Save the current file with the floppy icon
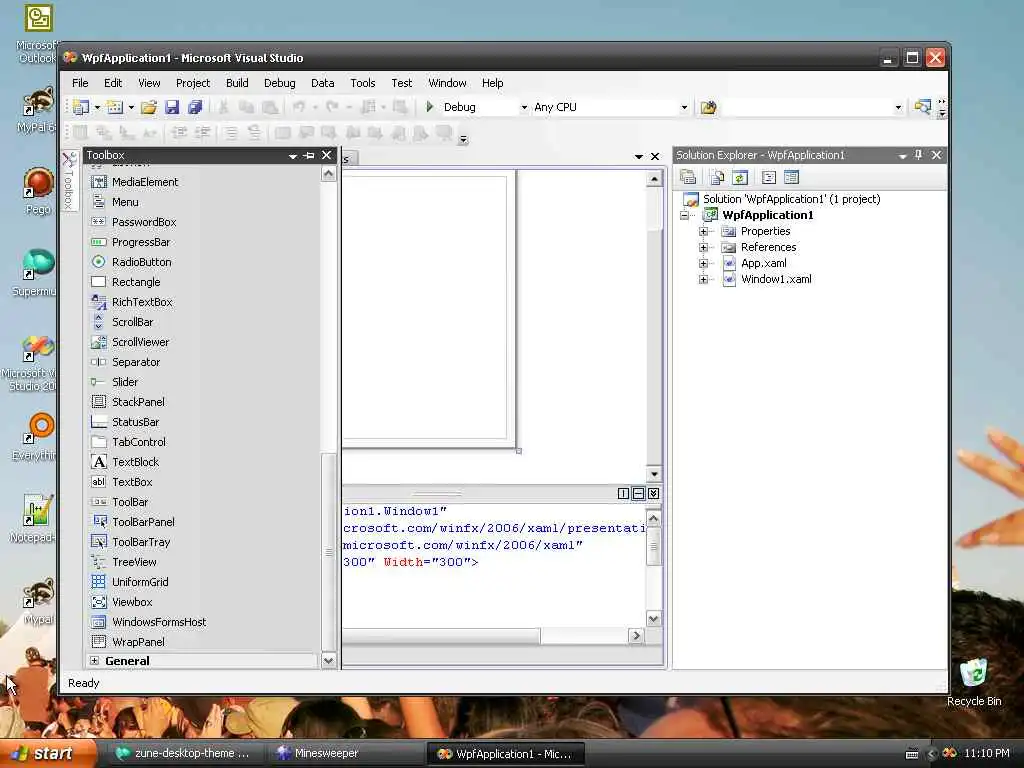Screen dimensions: 1024x768 pyautogui.click(x=172, y=107)
